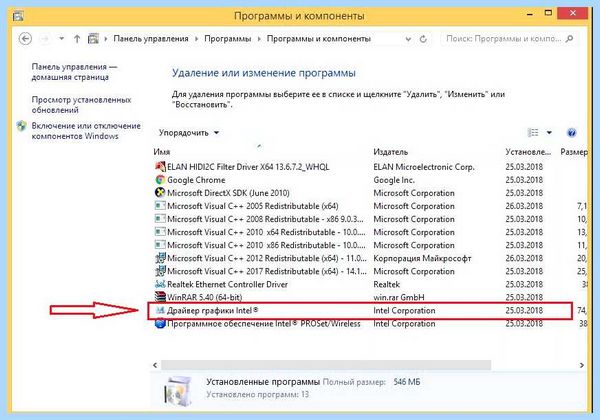
Task: Select the 'Google Chrome' entry name
Action: point(196,180)
